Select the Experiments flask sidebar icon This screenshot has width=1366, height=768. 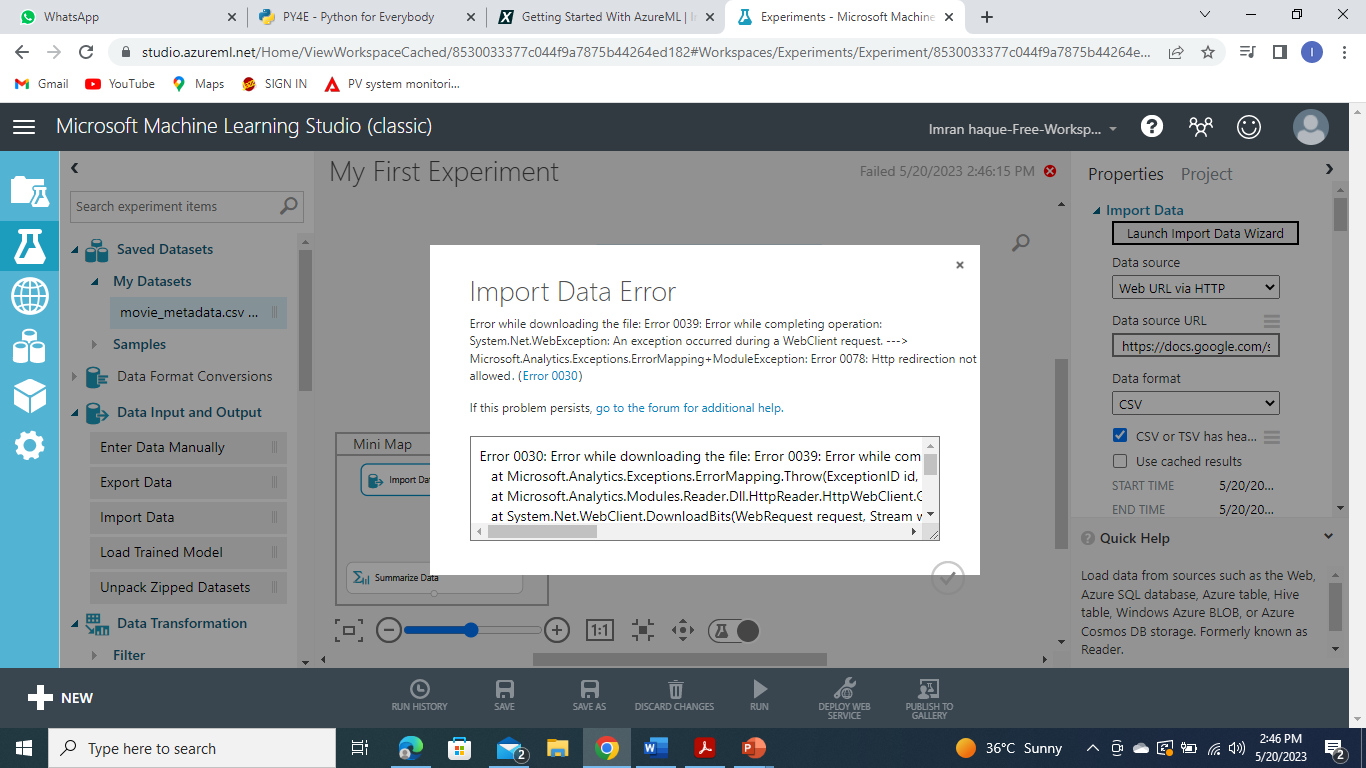click(x=29, y=244)
